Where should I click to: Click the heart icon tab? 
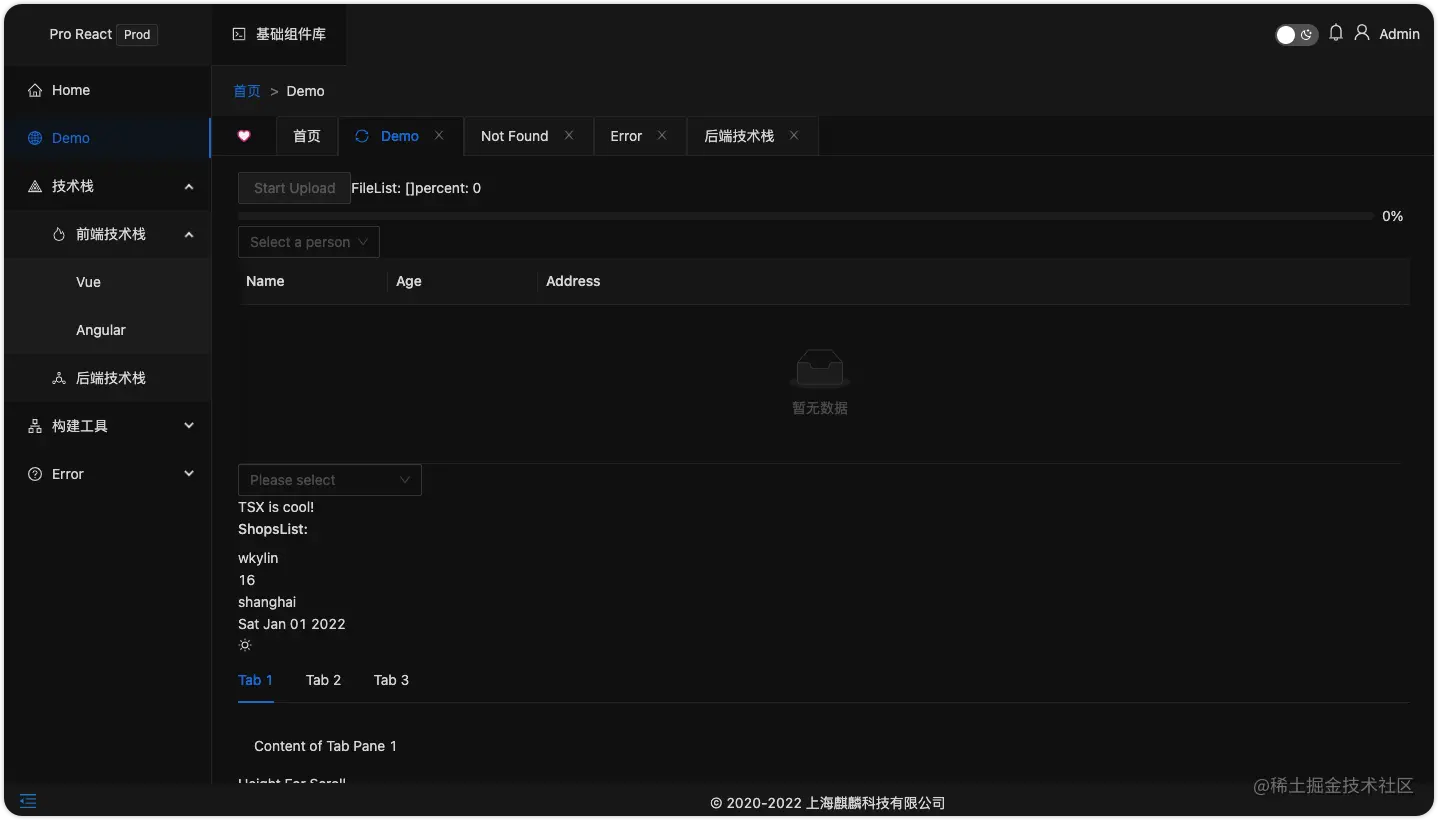(x=244, y=136)
